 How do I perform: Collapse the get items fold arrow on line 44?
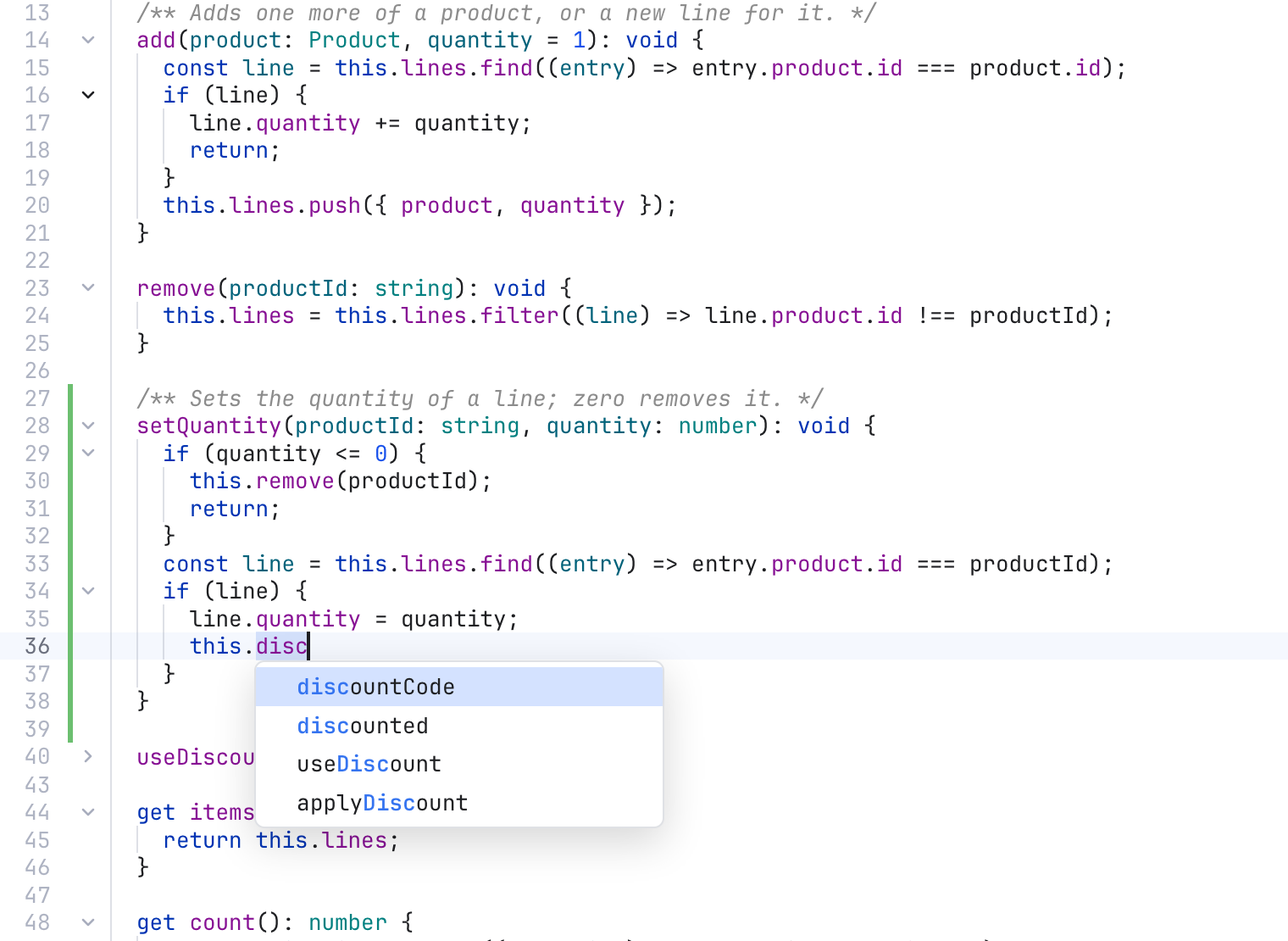[88, 812]
